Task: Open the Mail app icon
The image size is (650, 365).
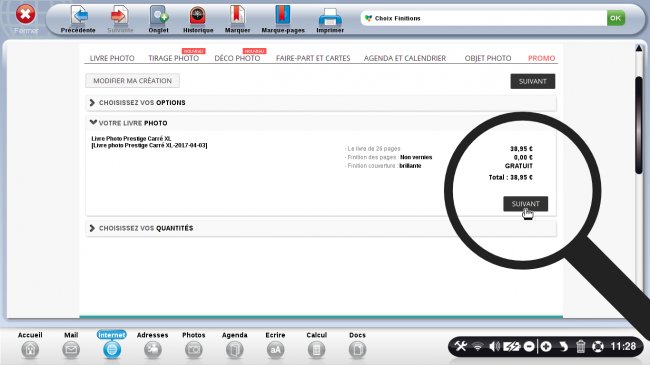Action: [71, 350]
